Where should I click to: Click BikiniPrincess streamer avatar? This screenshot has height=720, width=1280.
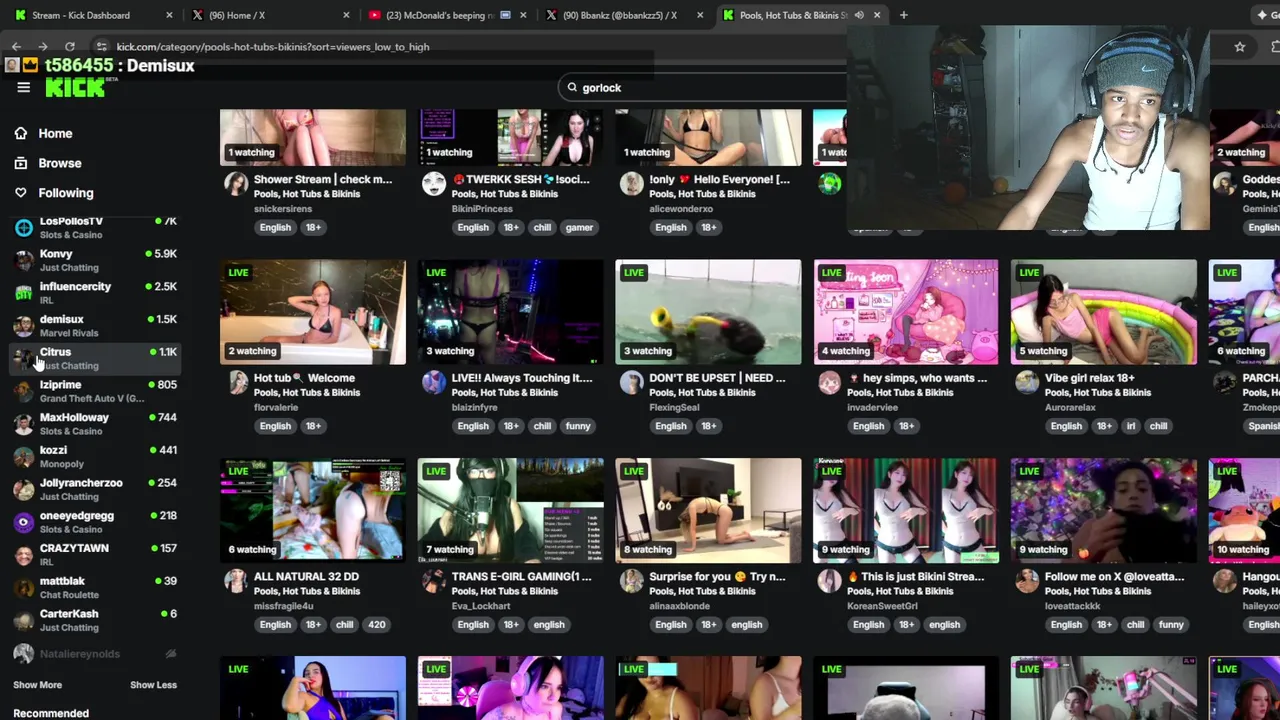click(x=434, y=184)
